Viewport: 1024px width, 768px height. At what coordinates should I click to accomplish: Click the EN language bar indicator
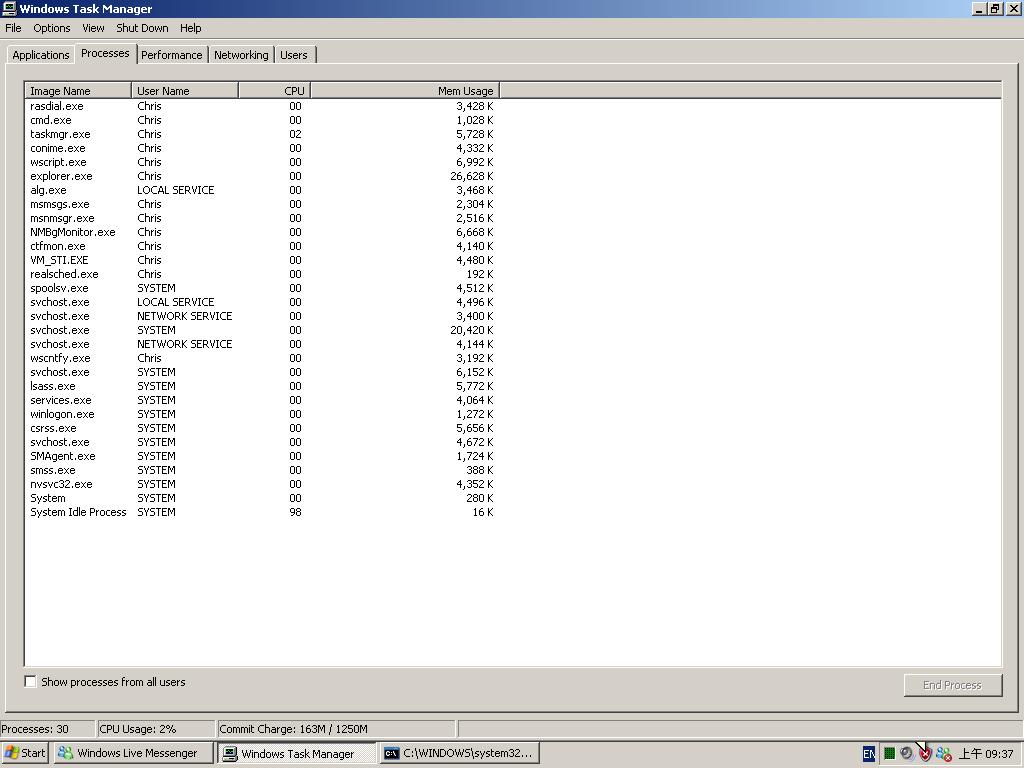click(868, 754)
